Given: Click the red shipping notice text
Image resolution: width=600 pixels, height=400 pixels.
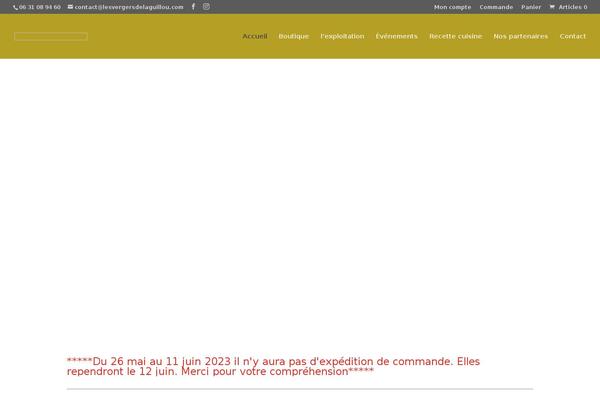Looking at the screenshot, I should coord(273,366).
